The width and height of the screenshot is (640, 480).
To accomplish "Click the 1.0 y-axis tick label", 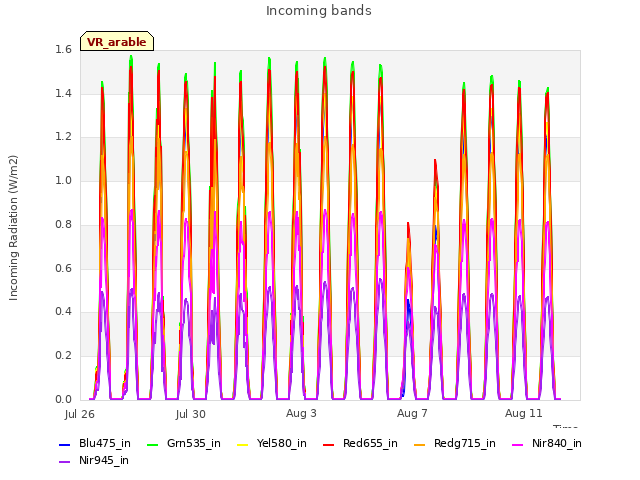I will point(63,180).
